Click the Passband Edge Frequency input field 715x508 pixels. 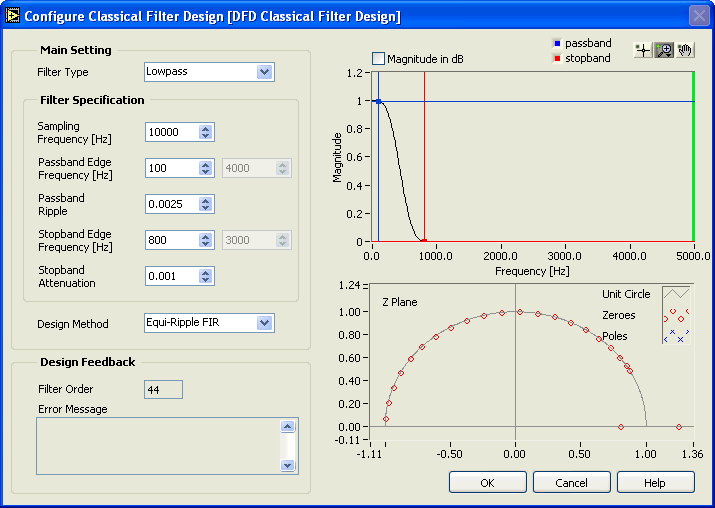click(x=171, y=168)
